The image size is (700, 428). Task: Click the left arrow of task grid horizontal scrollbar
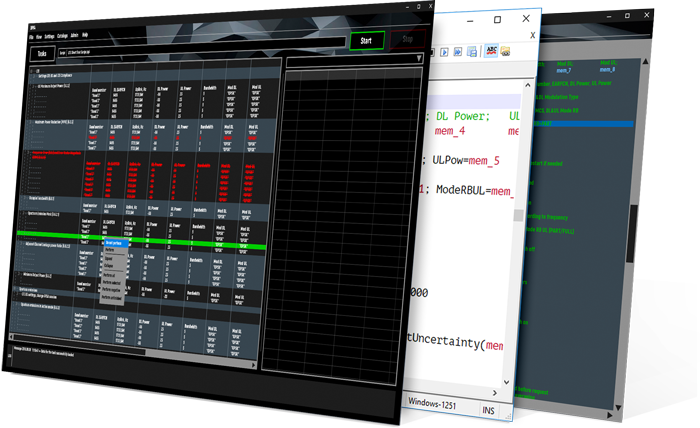[x=12, y=337]
